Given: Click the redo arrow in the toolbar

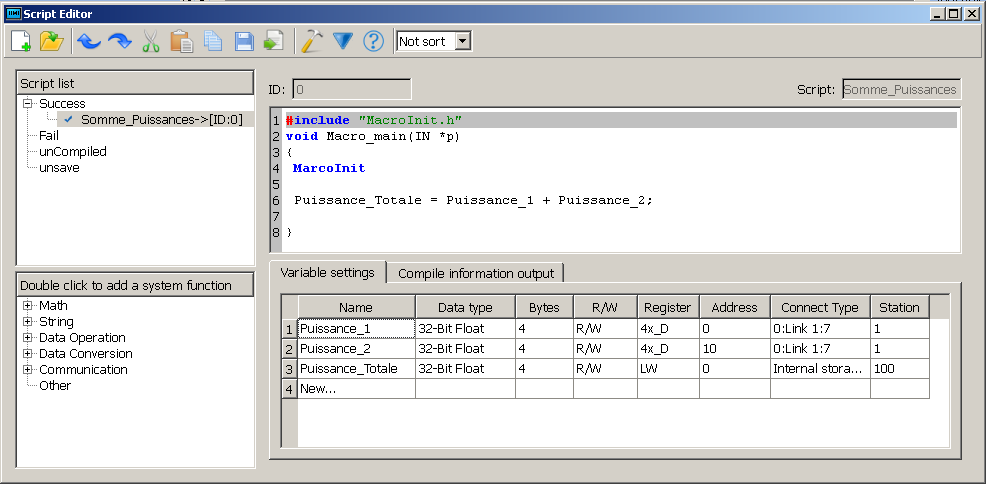Looking at the screenshot, I should point(119,41).
